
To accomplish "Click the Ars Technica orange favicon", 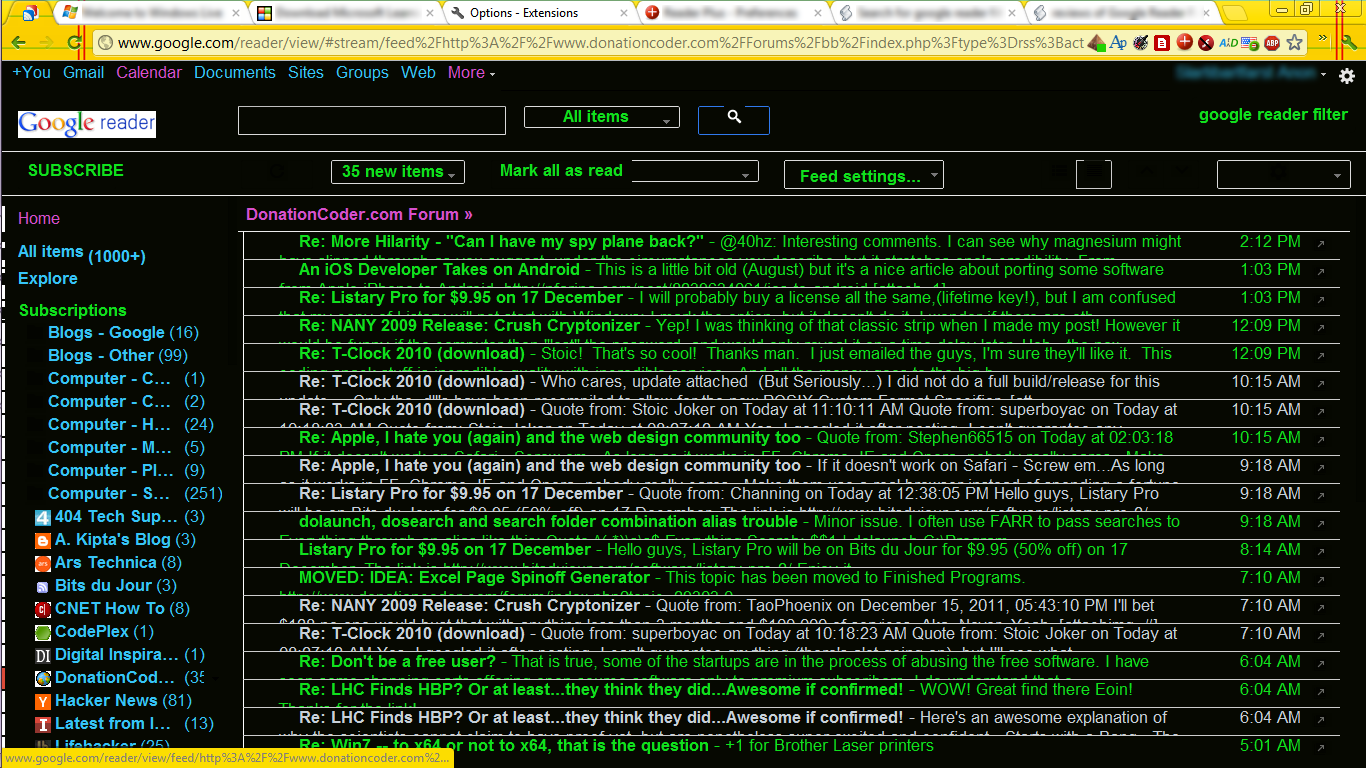I will 42,564.
